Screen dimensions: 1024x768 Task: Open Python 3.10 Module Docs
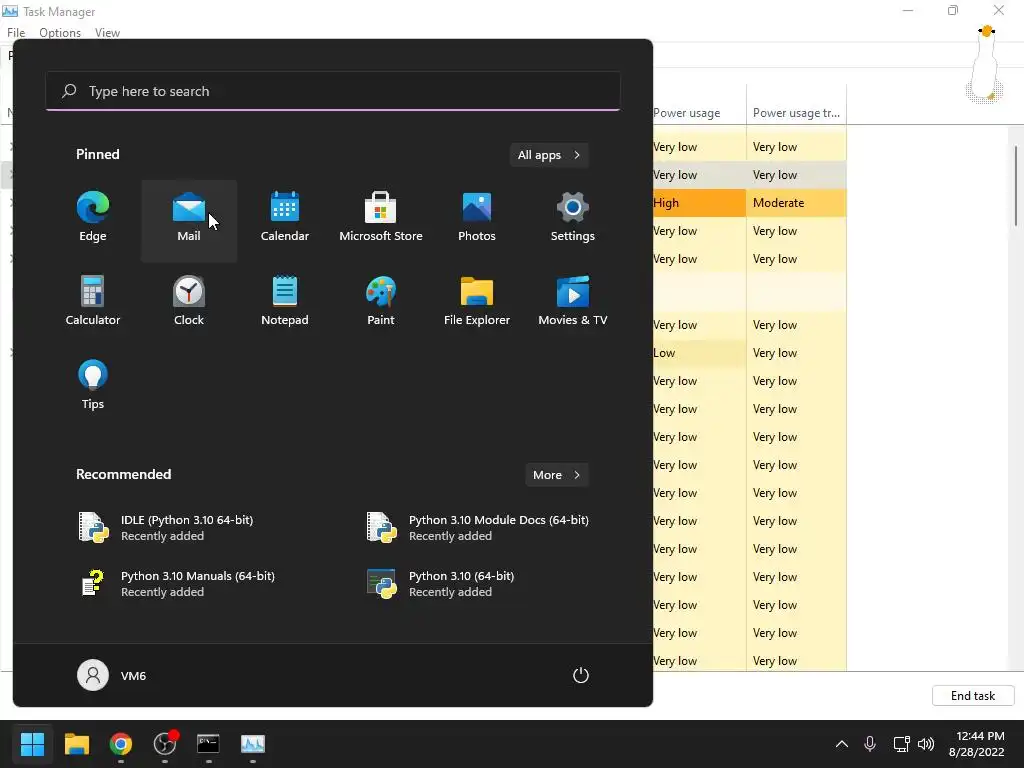click(x=477, y=528)
